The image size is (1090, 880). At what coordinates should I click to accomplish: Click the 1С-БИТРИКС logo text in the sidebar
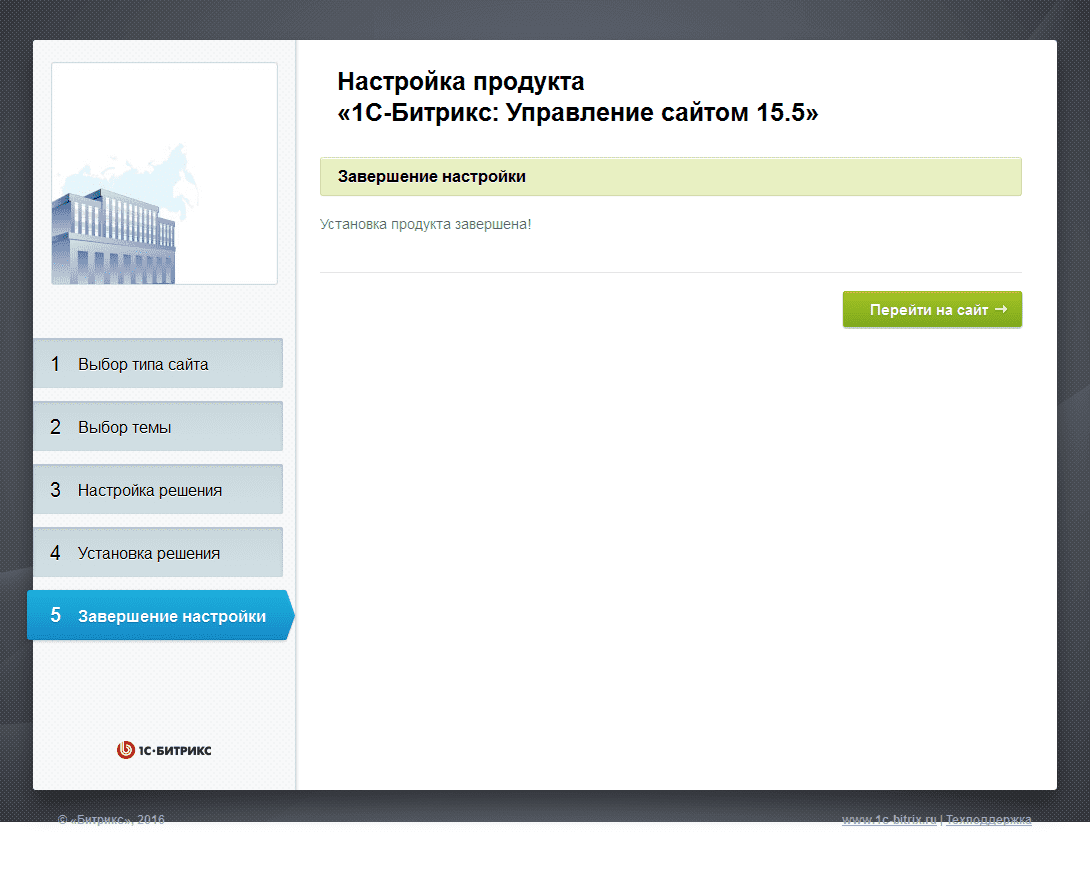pos(175,751)
